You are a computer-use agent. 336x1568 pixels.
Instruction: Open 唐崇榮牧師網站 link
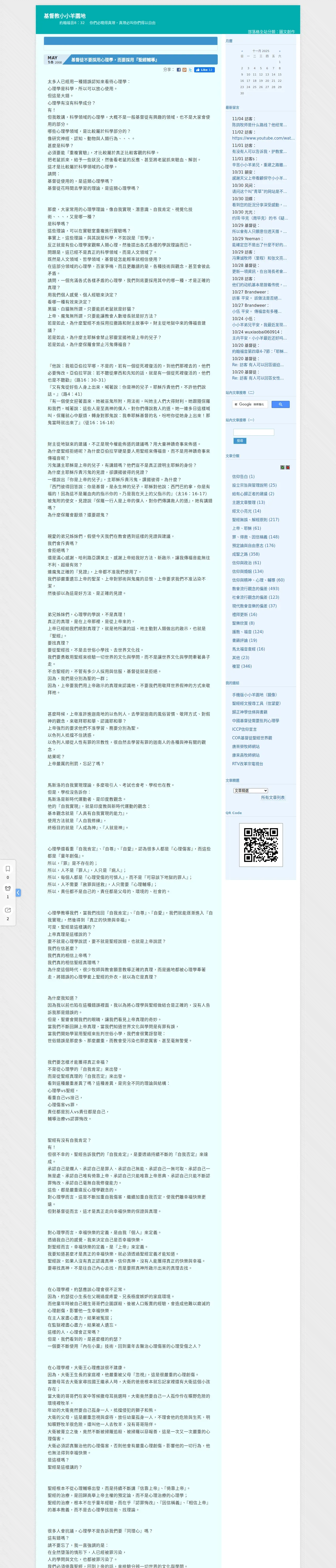point(246,746)
